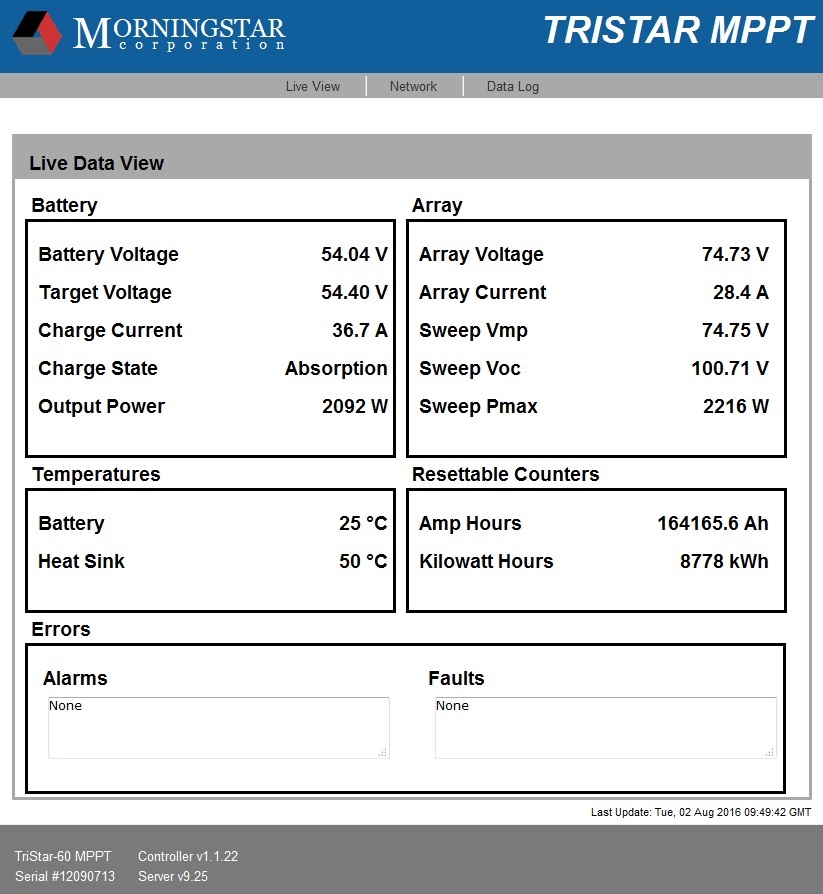The width and height of the screenshot is (823, 894).
Task: Click the Target Voltage label
Action: pyautogui.click(x=105, y=292)
